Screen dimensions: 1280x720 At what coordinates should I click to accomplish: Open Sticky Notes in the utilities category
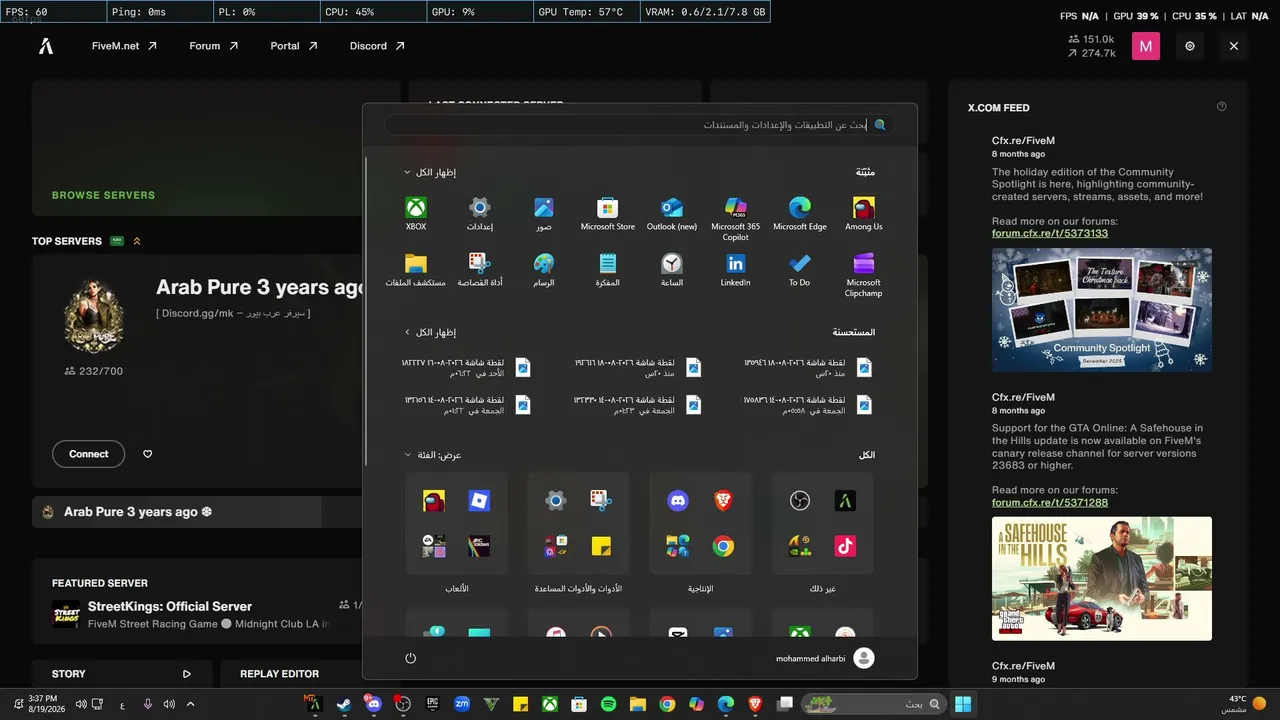coord(601,547)
